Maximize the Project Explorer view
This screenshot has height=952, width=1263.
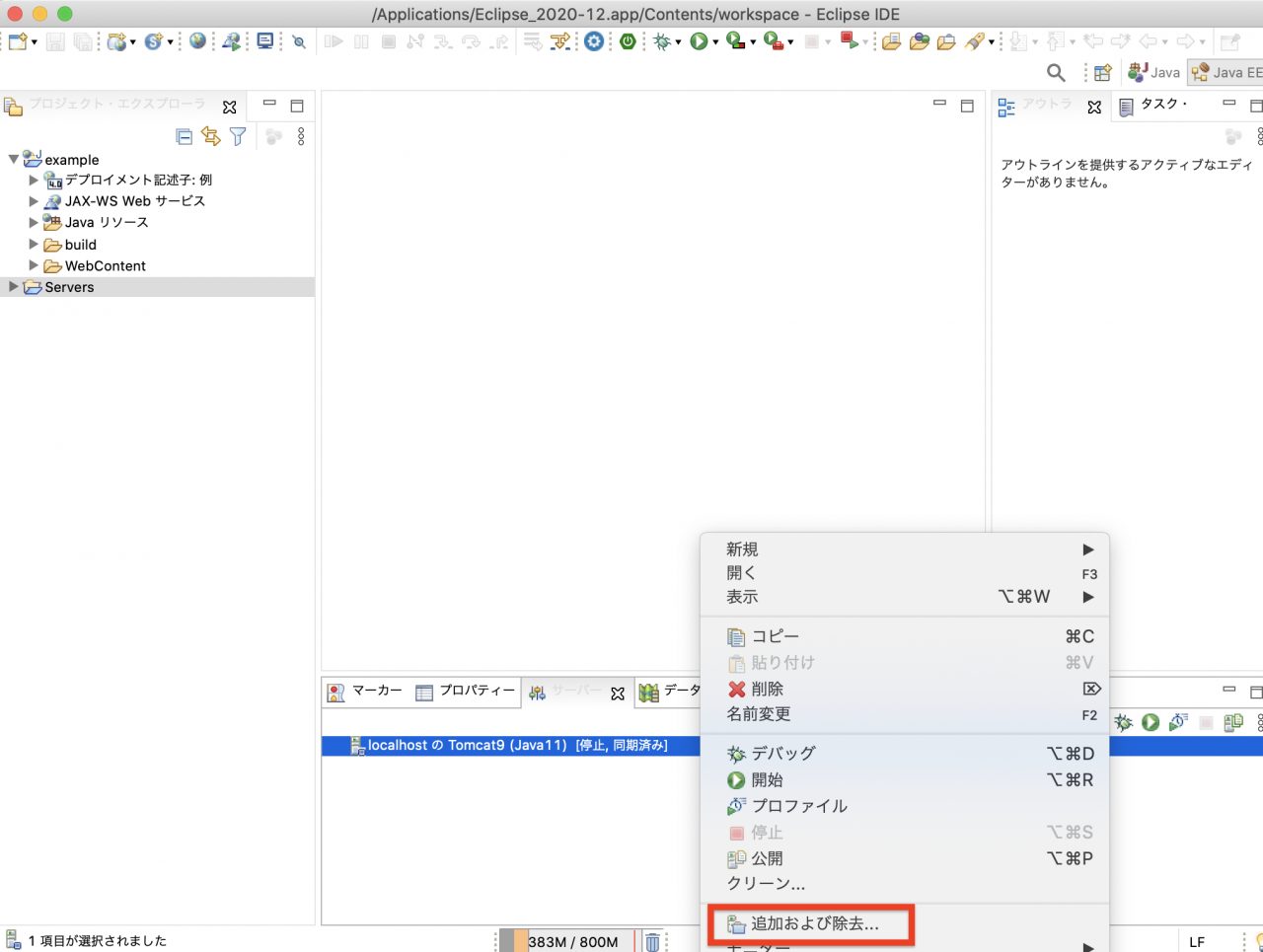(x=297, y=106)
